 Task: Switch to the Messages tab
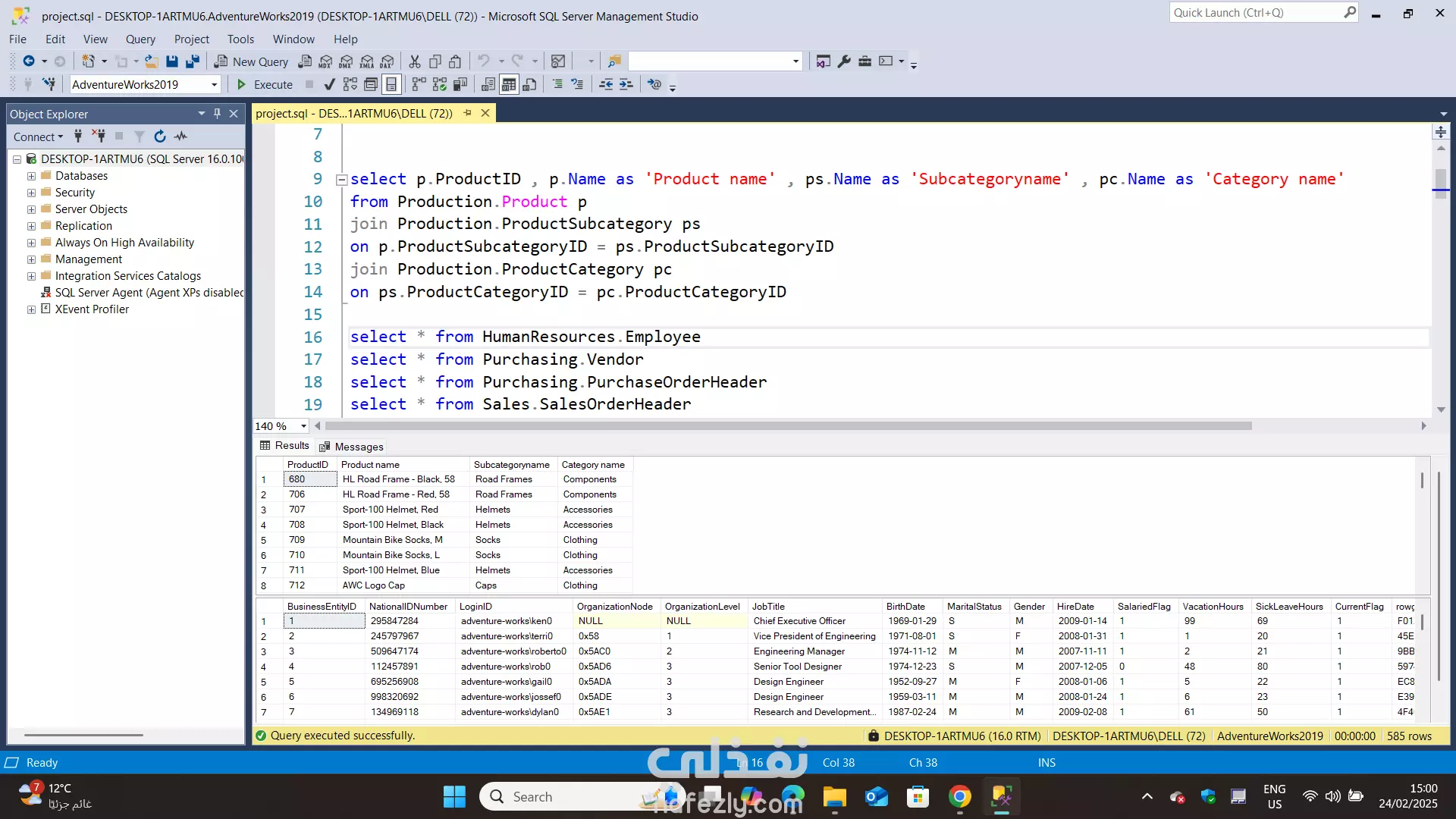[x=351, y=447]
